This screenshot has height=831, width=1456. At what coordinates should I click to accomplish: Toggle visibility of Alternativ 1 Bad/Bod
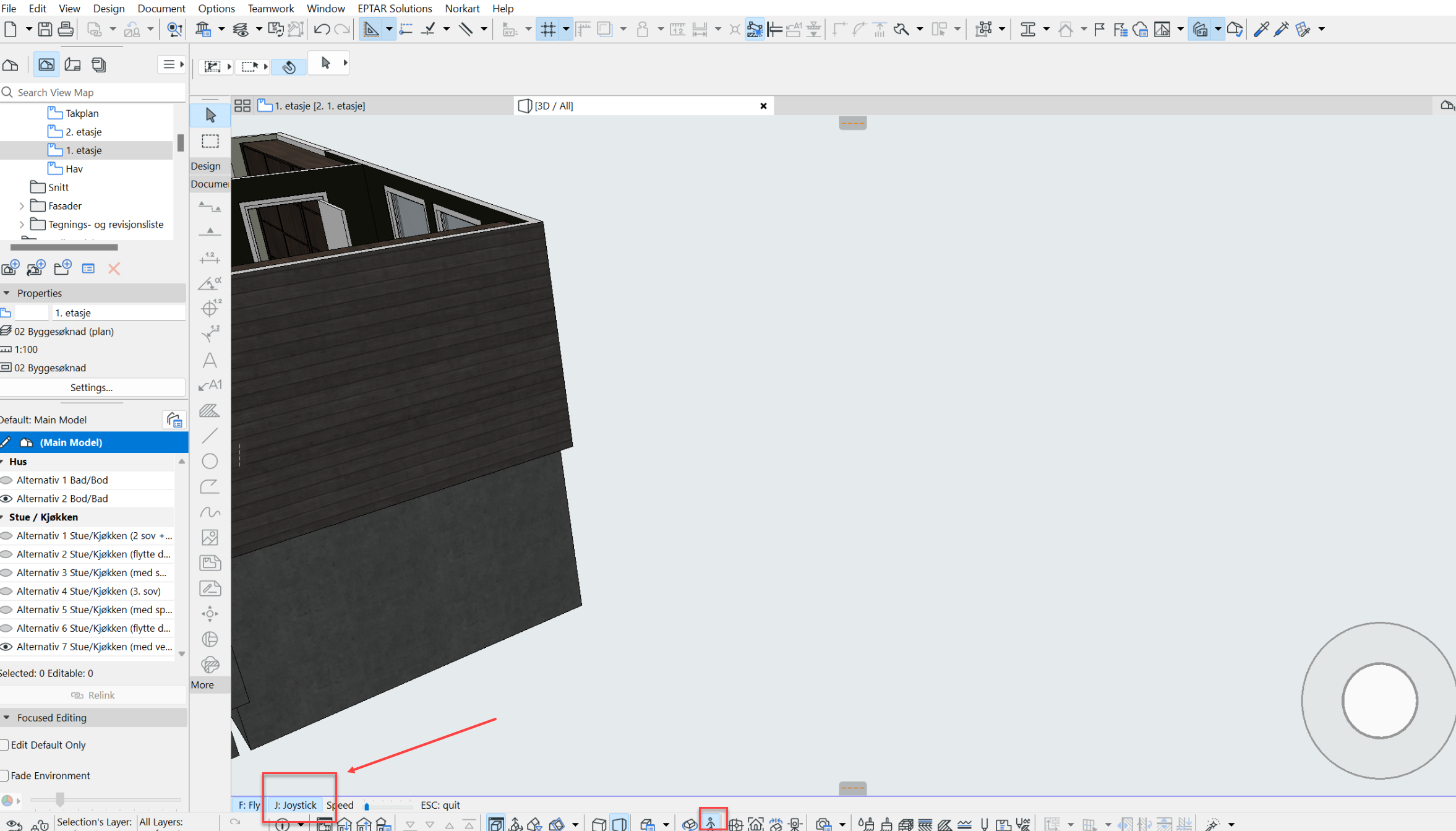click(x=7, y=480)
